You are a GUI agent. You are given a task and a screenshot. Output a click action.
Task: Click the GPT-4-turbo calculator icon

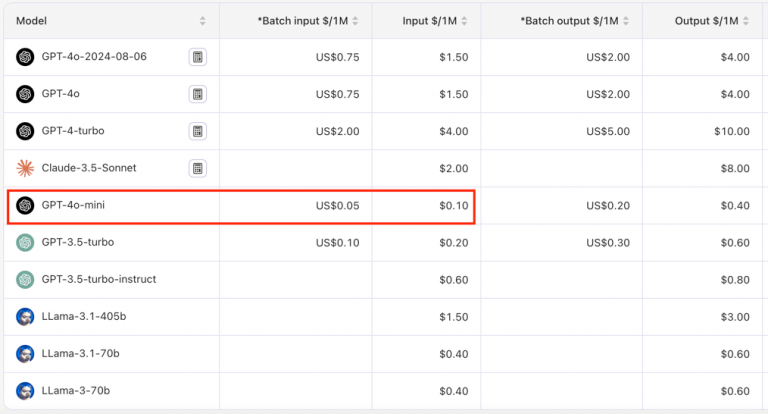(x=198, y=131)
